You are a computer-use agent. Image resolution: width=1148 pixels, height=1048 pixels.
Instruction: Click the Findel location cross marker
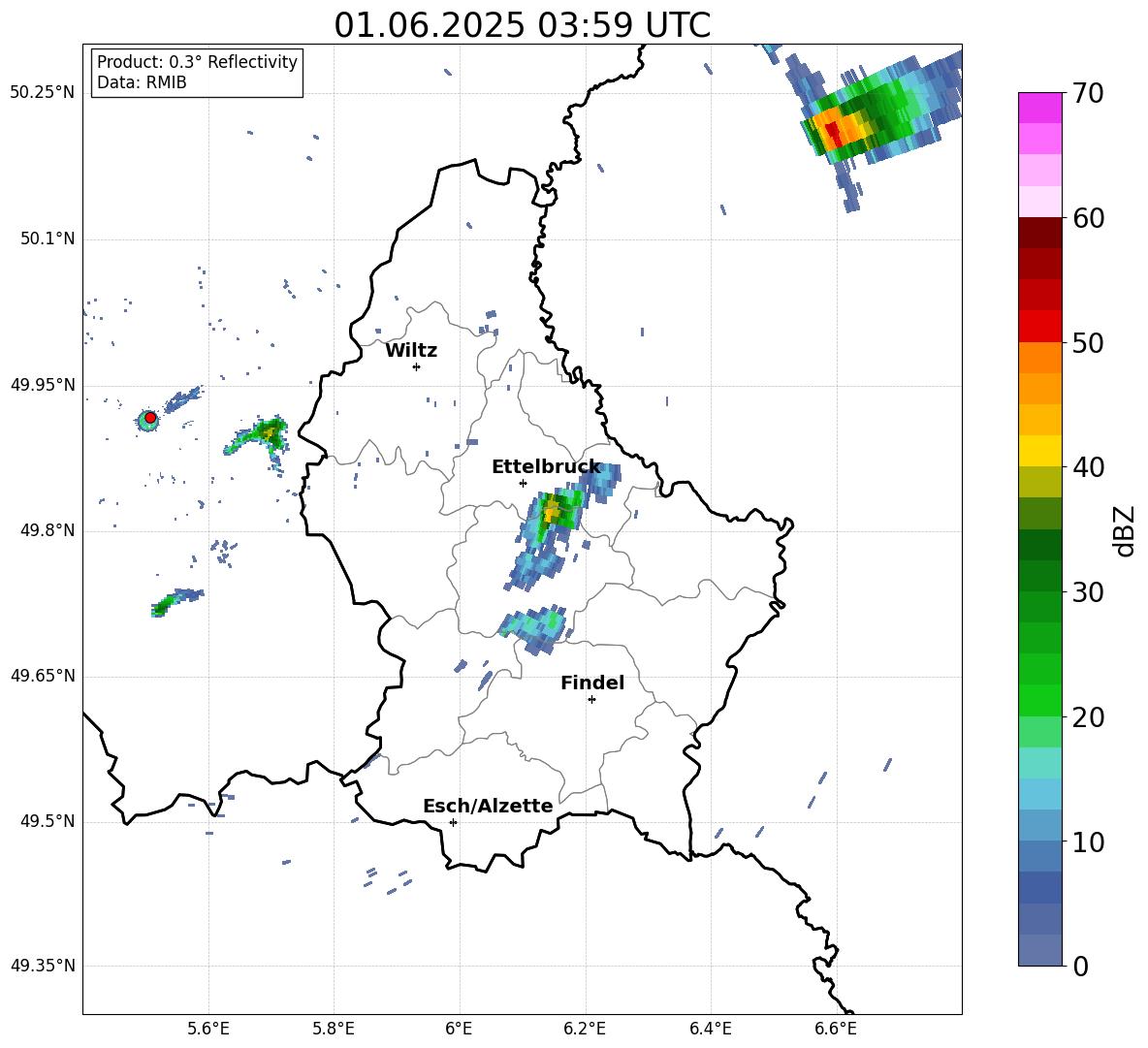pos(591,700)
